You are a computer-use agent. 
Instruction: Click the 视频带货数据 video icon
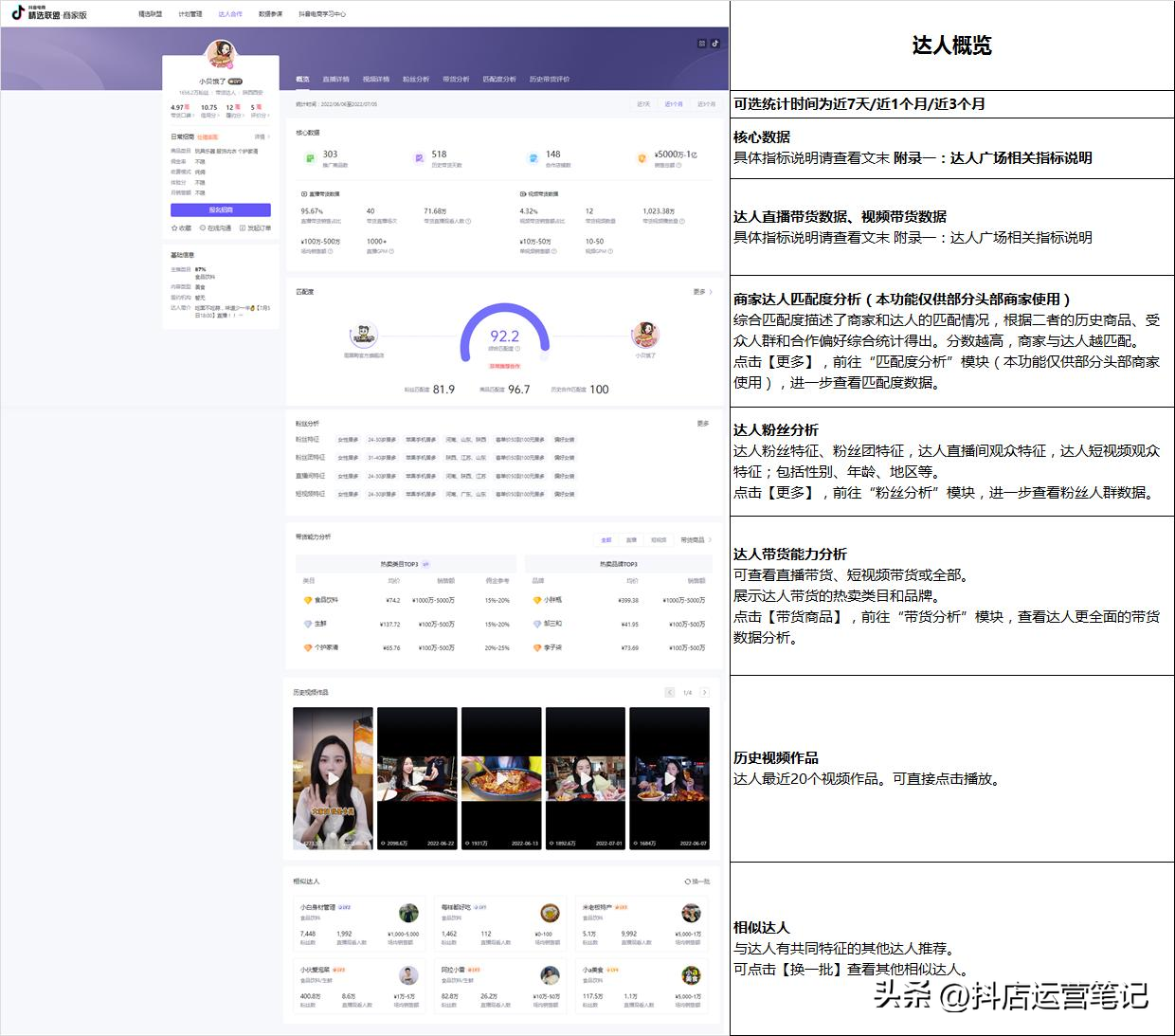coord(523,194)
